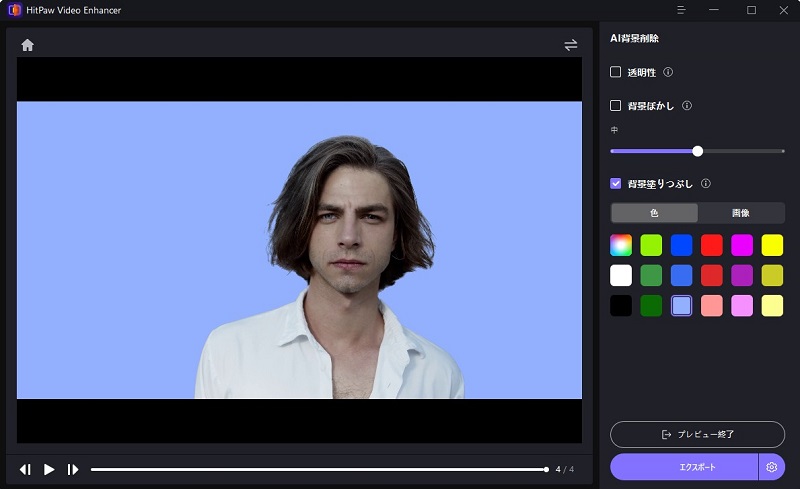Uncheck the 背景塗りつぶし checkbox
The height and width of the screenshot is (489, 800).
point(616,184)
